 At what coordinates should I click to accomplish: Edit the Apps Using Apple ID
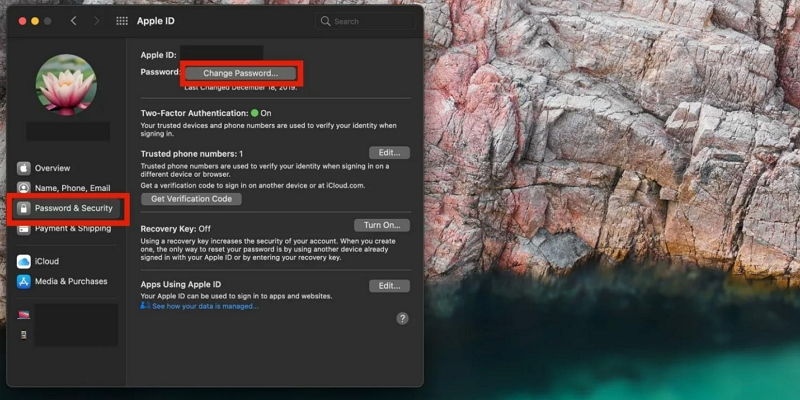tap(389, 286)
